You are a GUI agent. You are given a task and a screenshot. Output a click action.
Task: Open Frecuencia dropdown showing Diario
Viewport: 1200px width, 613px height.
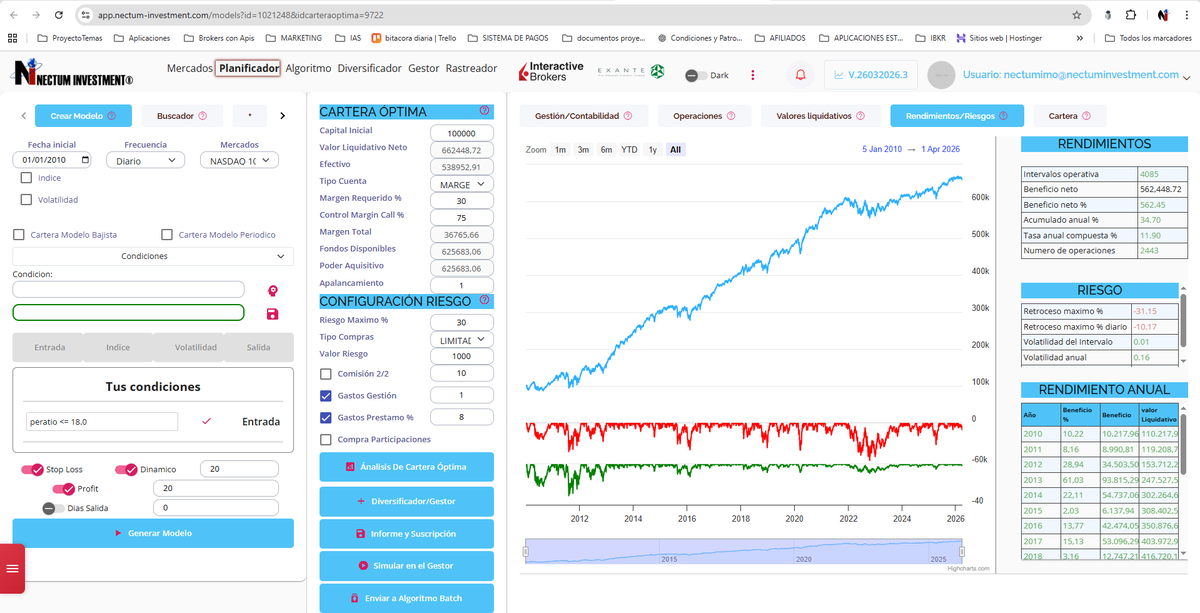[x=144, y=160]
